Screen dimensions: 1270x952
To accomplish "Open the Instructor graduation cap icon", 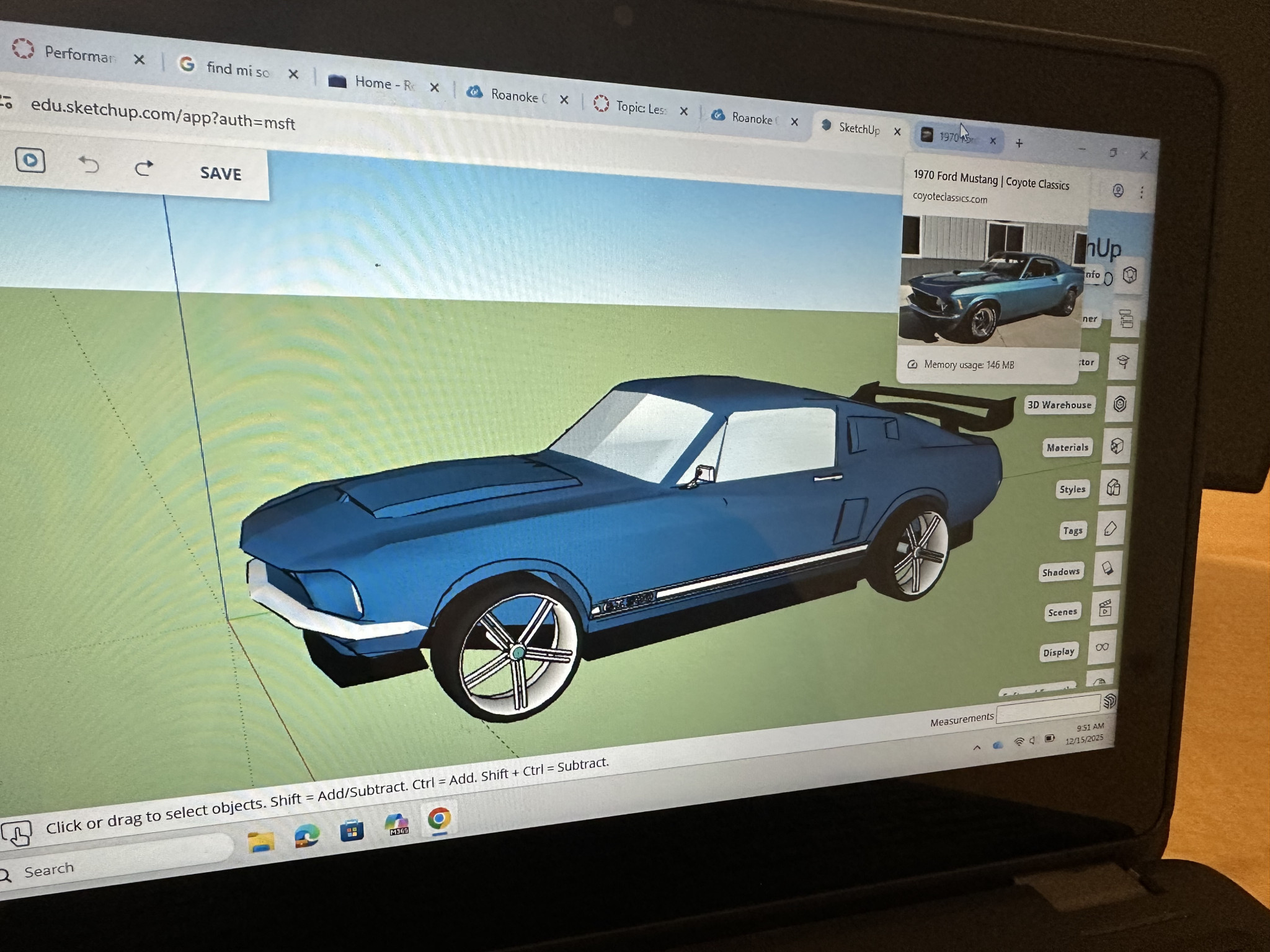I will click(1123, 361).
